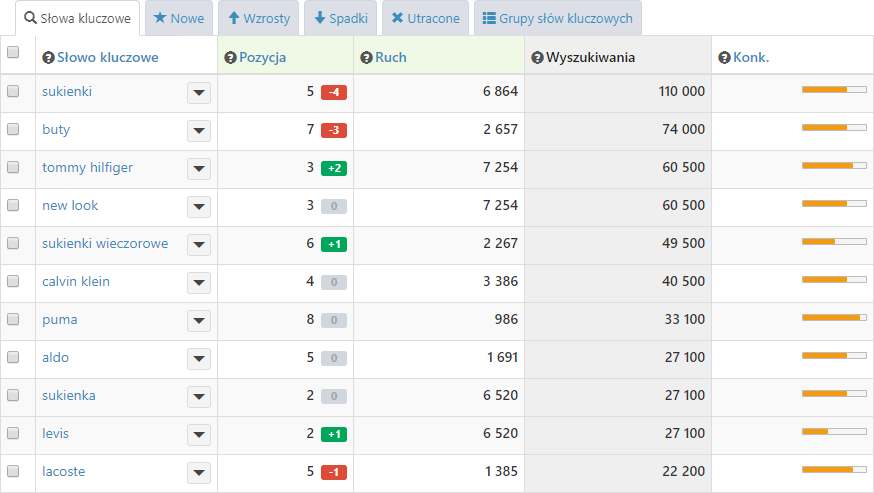
Task: Select the checkbox next to calvin klein
Action: pyautogui.click(x=13, y=281)
